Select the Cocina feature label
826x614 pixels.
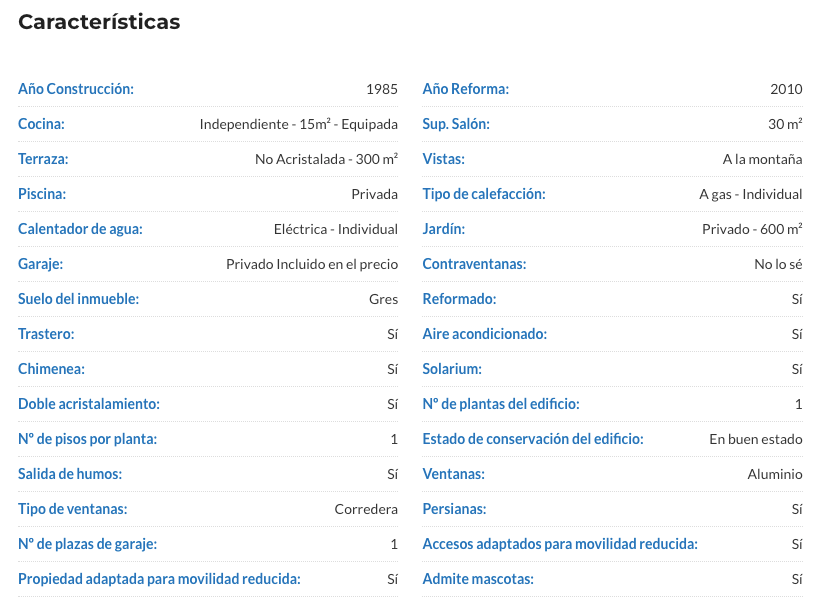click(x=41, y=124)
